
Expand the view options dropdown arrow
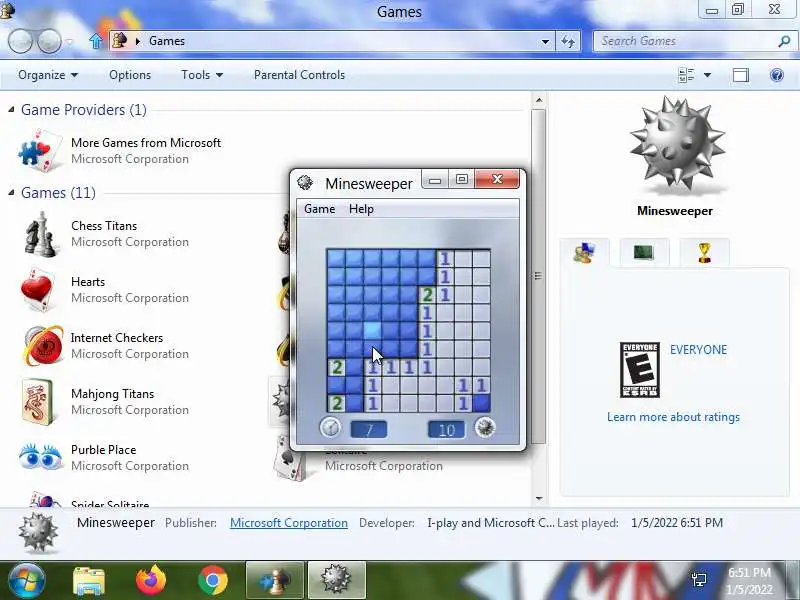[x=707, y=76]
